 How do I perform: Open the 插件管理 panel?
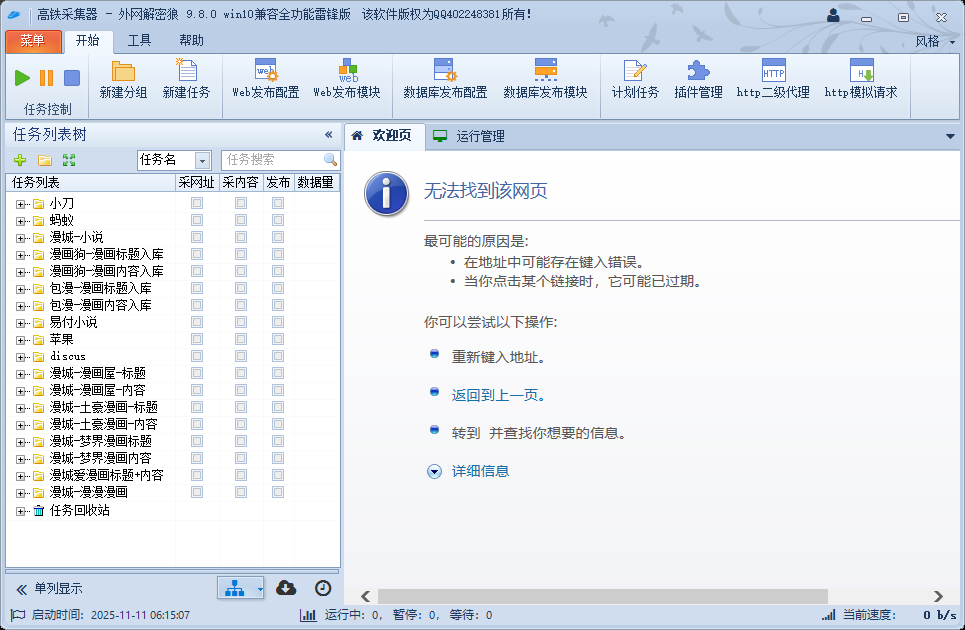click(697, 80)
